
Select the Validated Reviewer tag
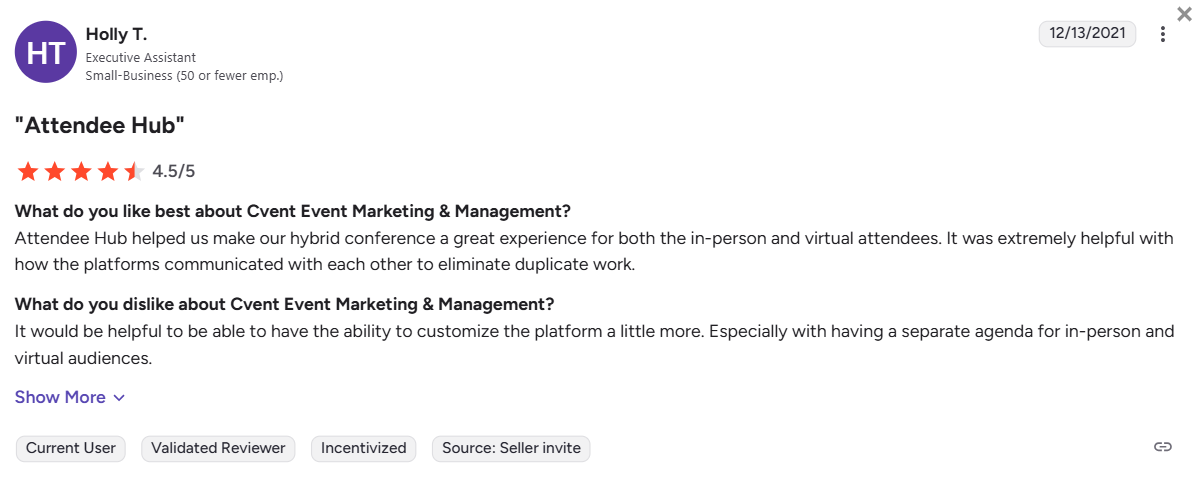[x=218, y=448]
